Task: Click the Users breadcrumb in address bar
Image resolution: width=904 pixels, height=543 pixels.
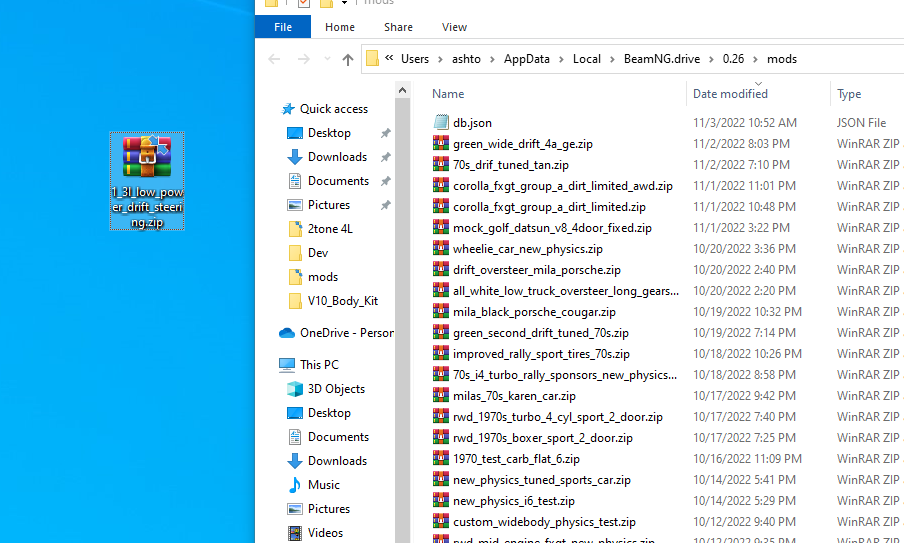Action: [415, 59]
